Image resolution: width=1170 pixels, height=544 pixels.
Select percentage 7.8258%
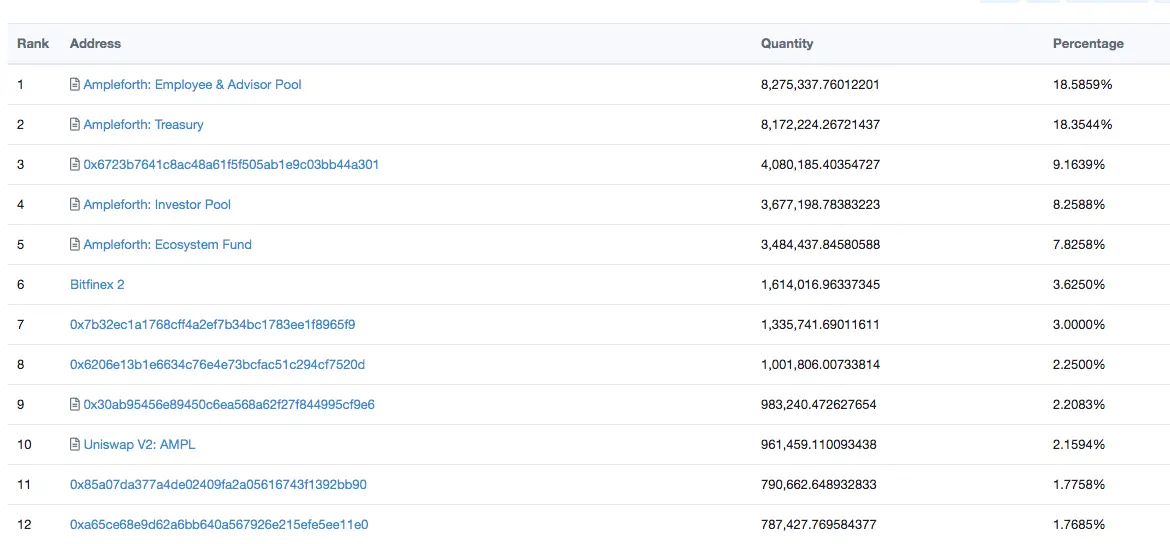tap(1079, 245)
